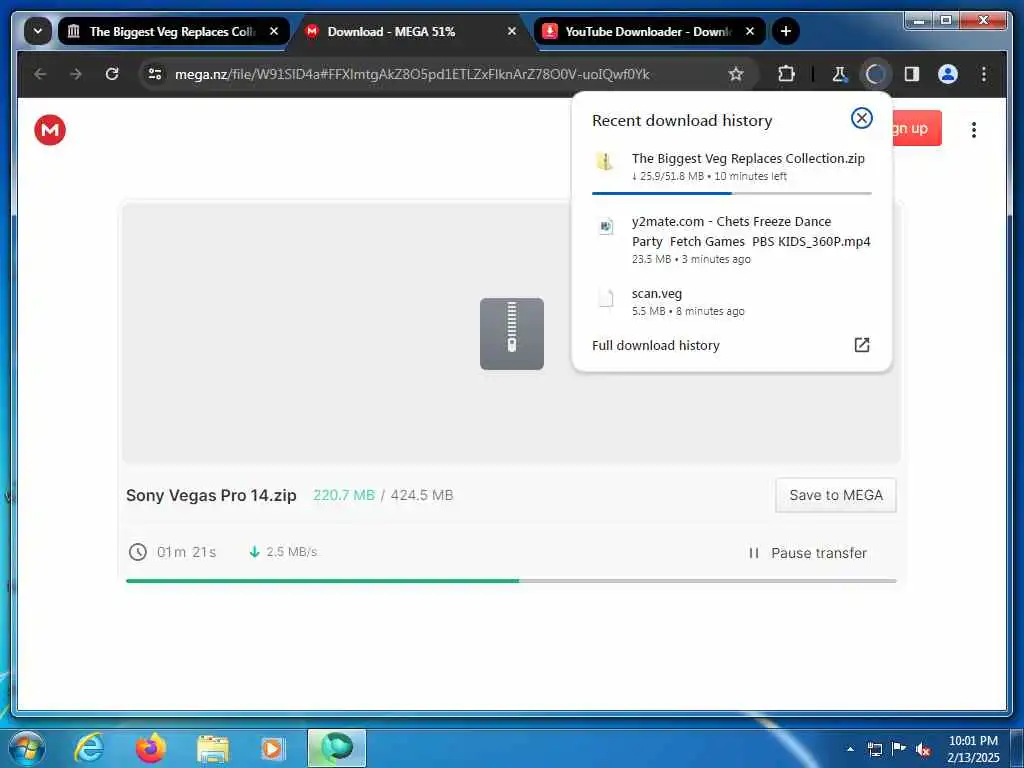This screenshot has width=1024, height=768.
Task: Bookmark this page with the star
Action: [736, 74]
